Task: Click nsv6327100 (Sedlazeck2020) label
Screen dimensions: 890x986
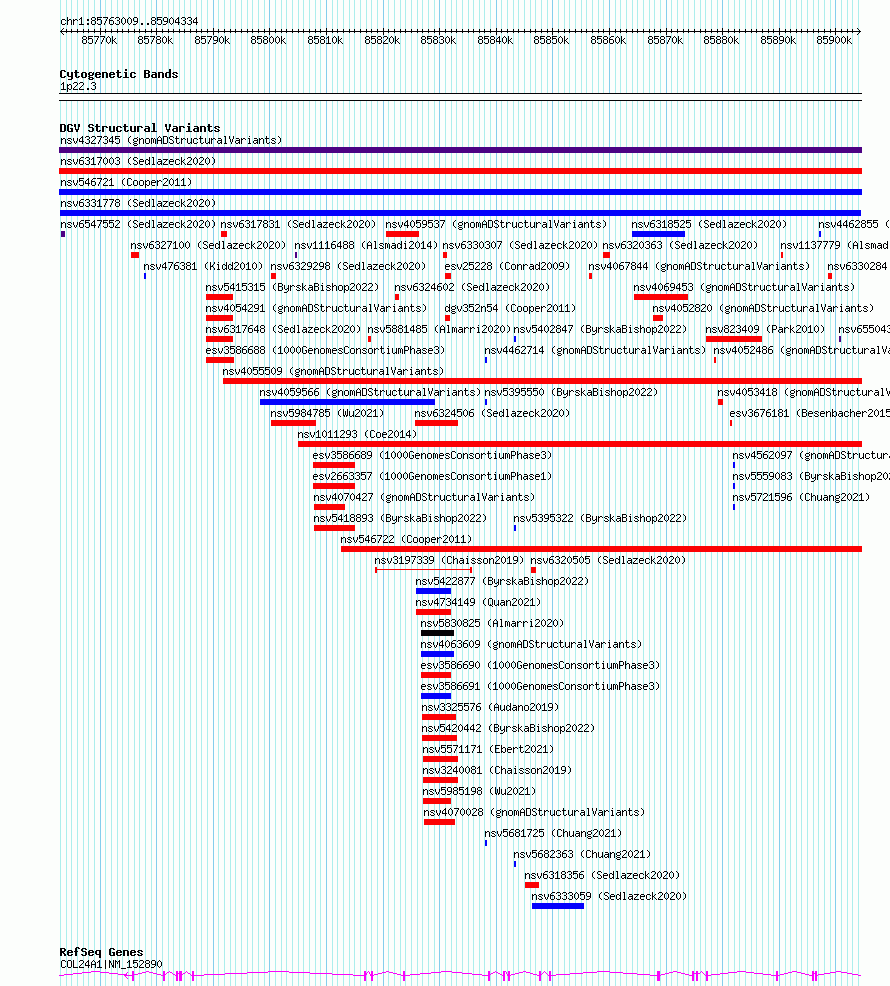Action: (x=208, y=245)
